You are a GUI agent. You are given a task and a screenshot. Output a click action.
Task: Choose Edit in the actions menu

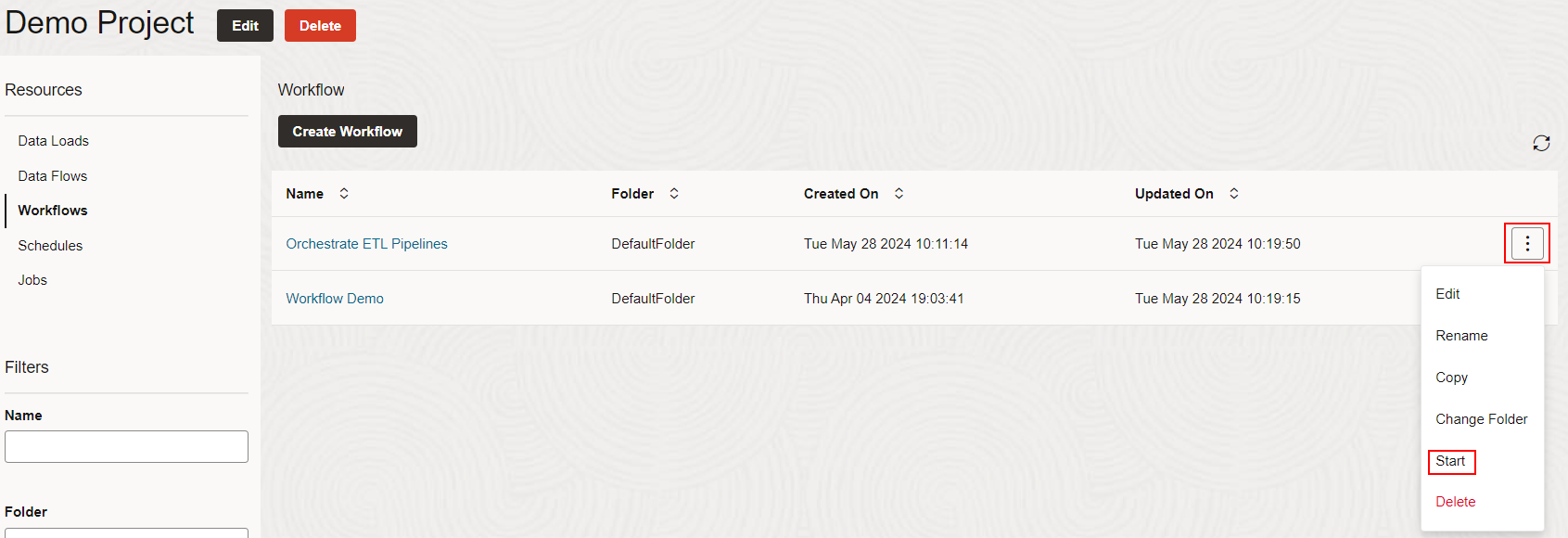click(x=1447, y=294)
